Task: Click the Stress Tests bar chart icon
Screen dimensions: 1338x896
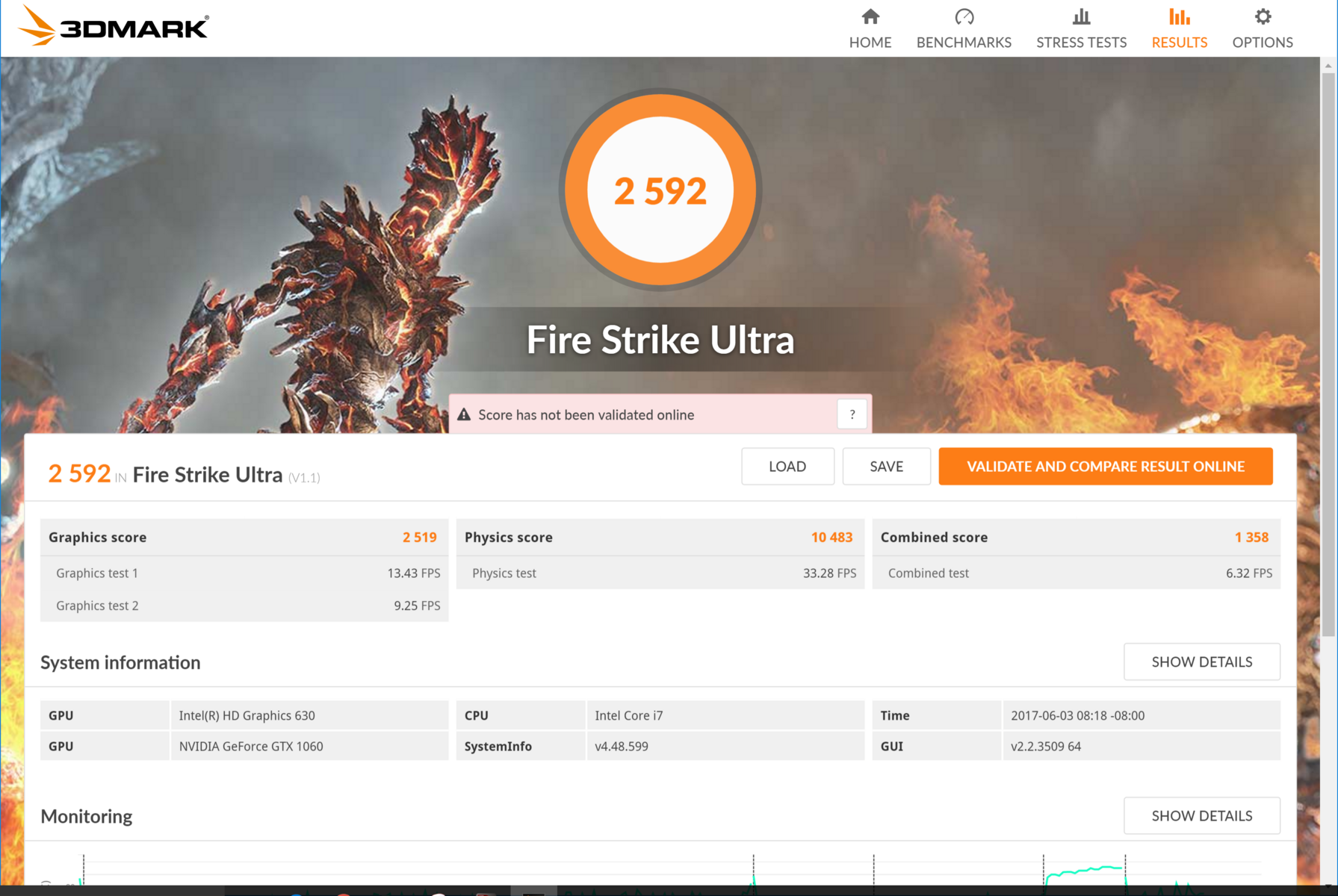Action: (x=1081, y=16)
